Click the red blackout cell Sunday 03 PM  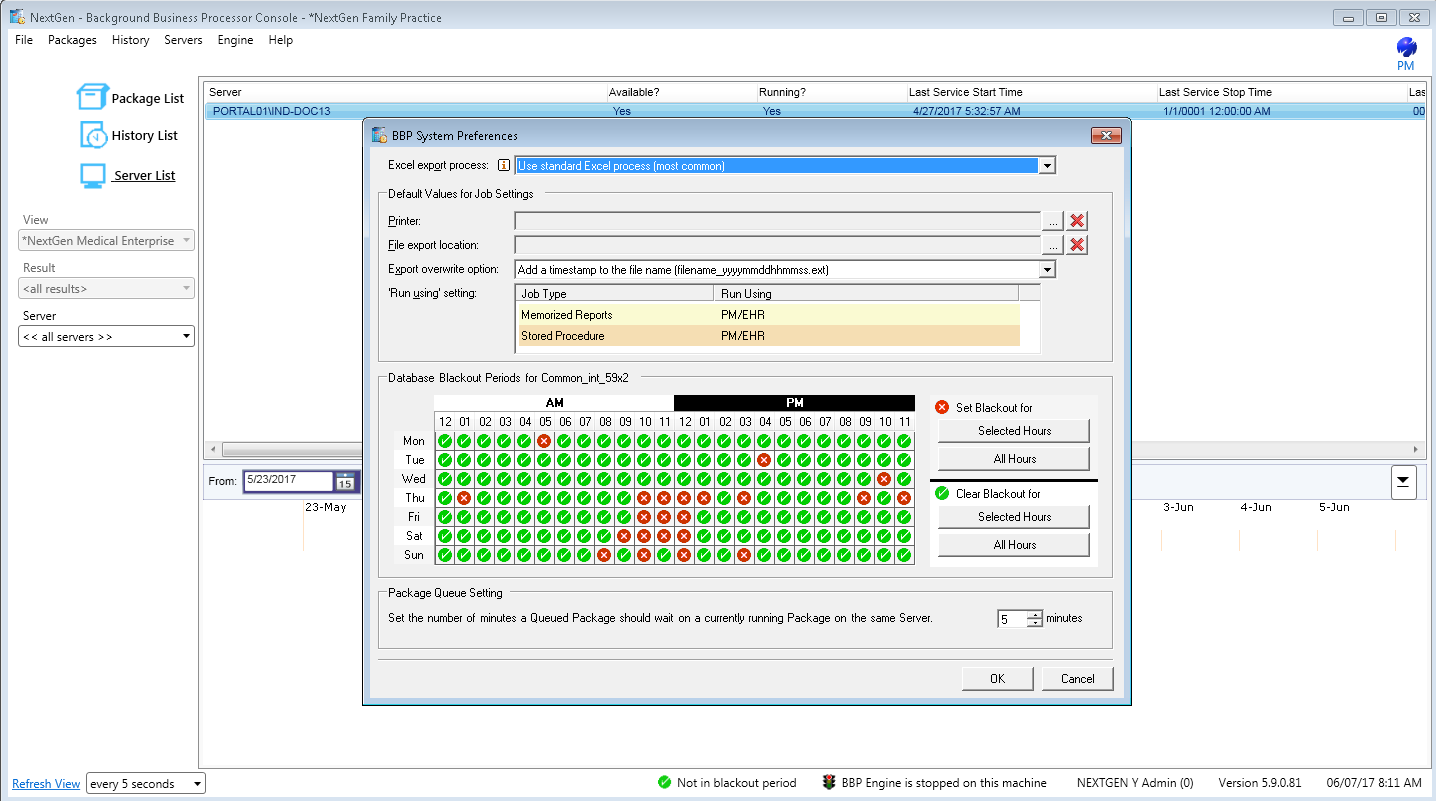[x=744, y=555]
